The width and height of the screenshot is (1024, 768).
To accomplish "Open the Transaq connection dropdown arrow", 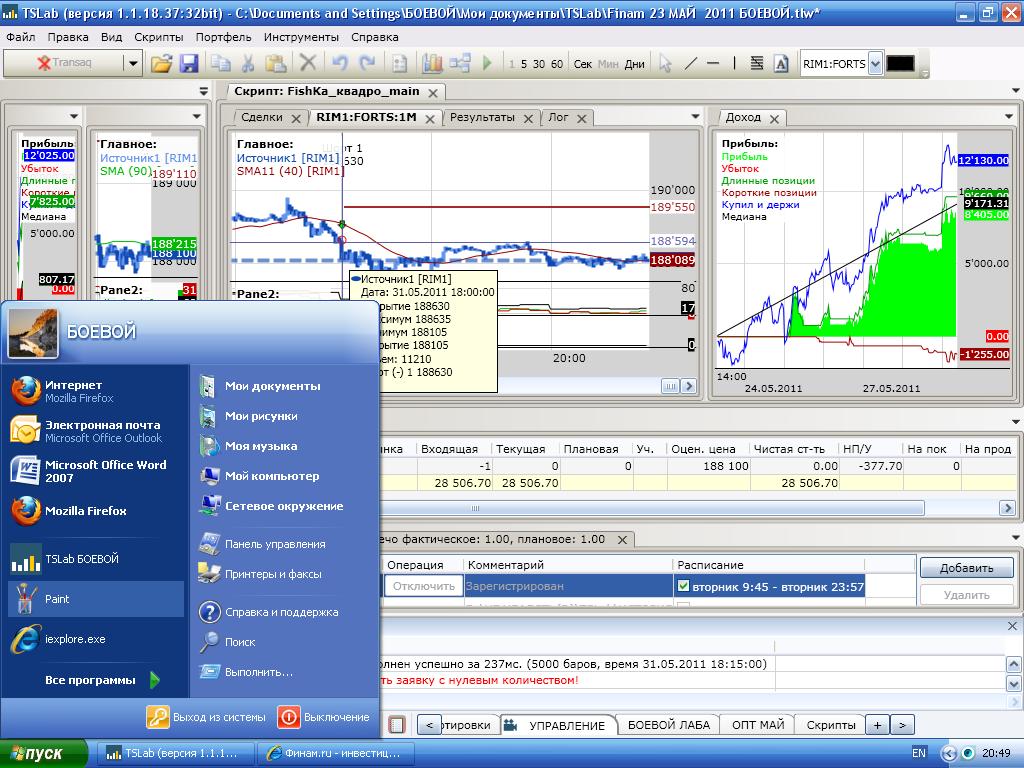I will click(132, 63).
